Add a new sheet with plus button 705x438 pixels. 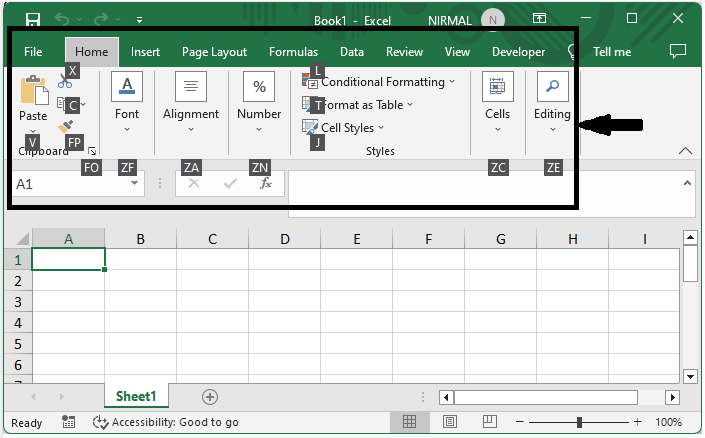click(x=210, y=397)
